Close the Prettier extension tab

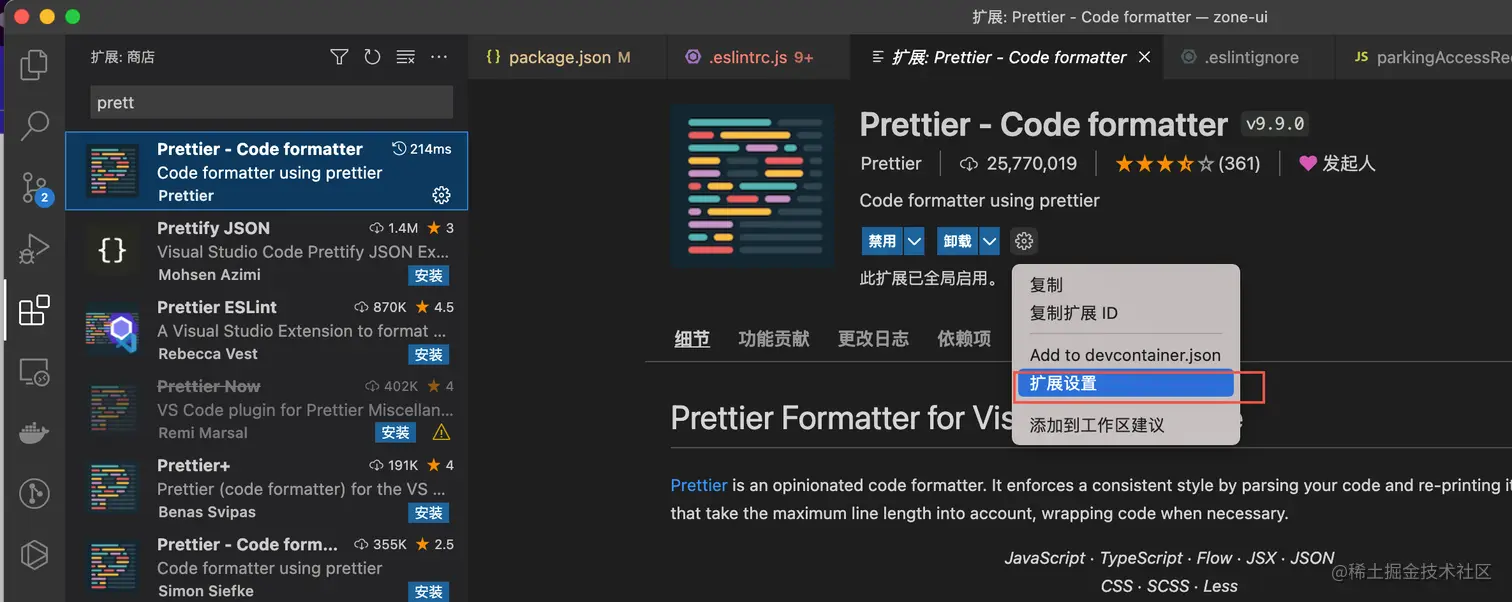pyautogui.click(x=1145, y=57)
